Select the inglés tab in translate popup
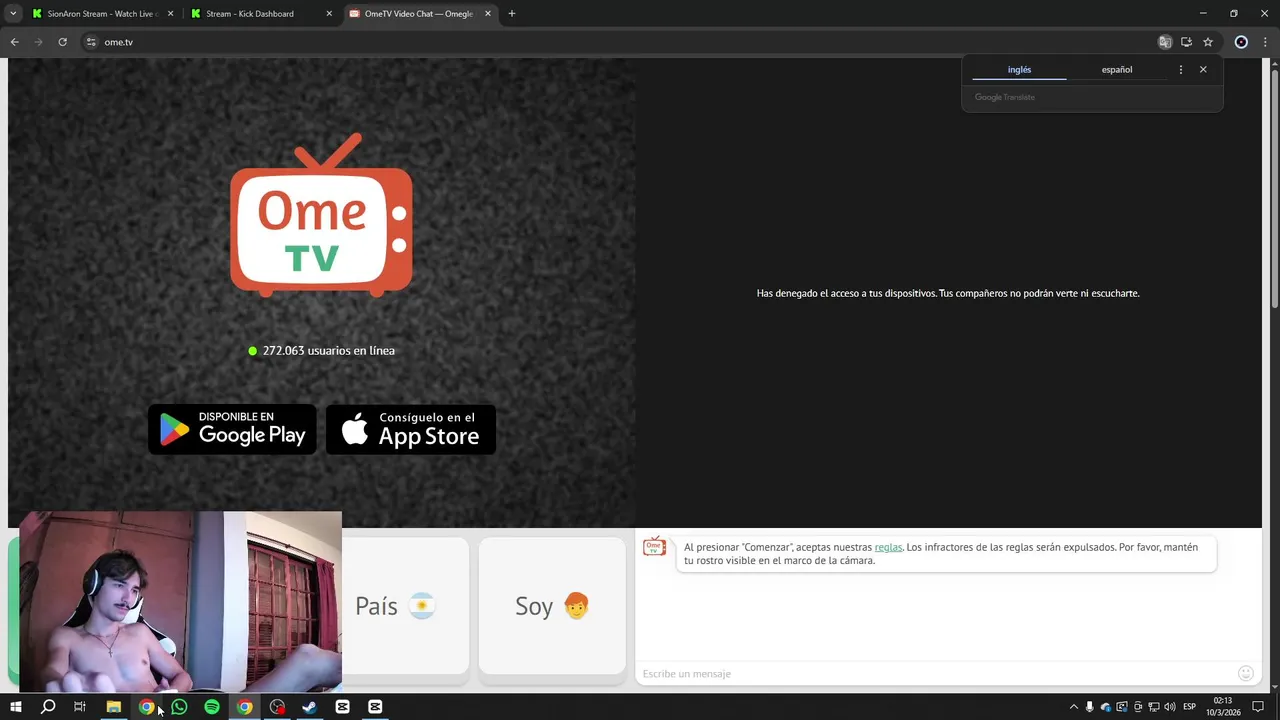Viewport: 1280px width, 720px height. tap(1019, 70)
